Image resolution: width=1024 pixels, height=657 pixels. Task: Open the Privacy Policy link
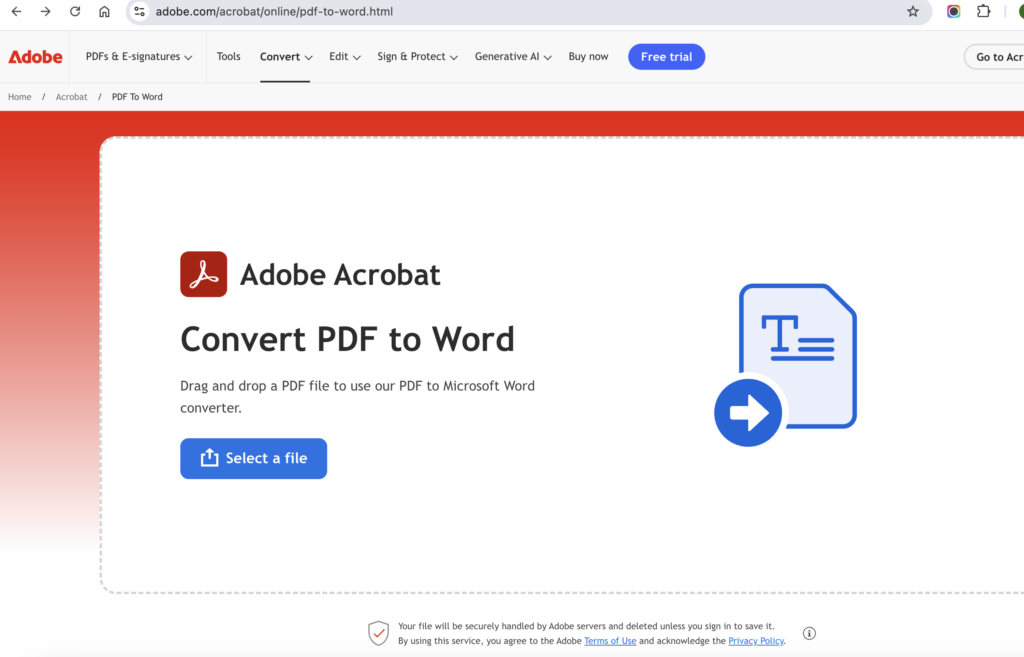pos(756,641)
